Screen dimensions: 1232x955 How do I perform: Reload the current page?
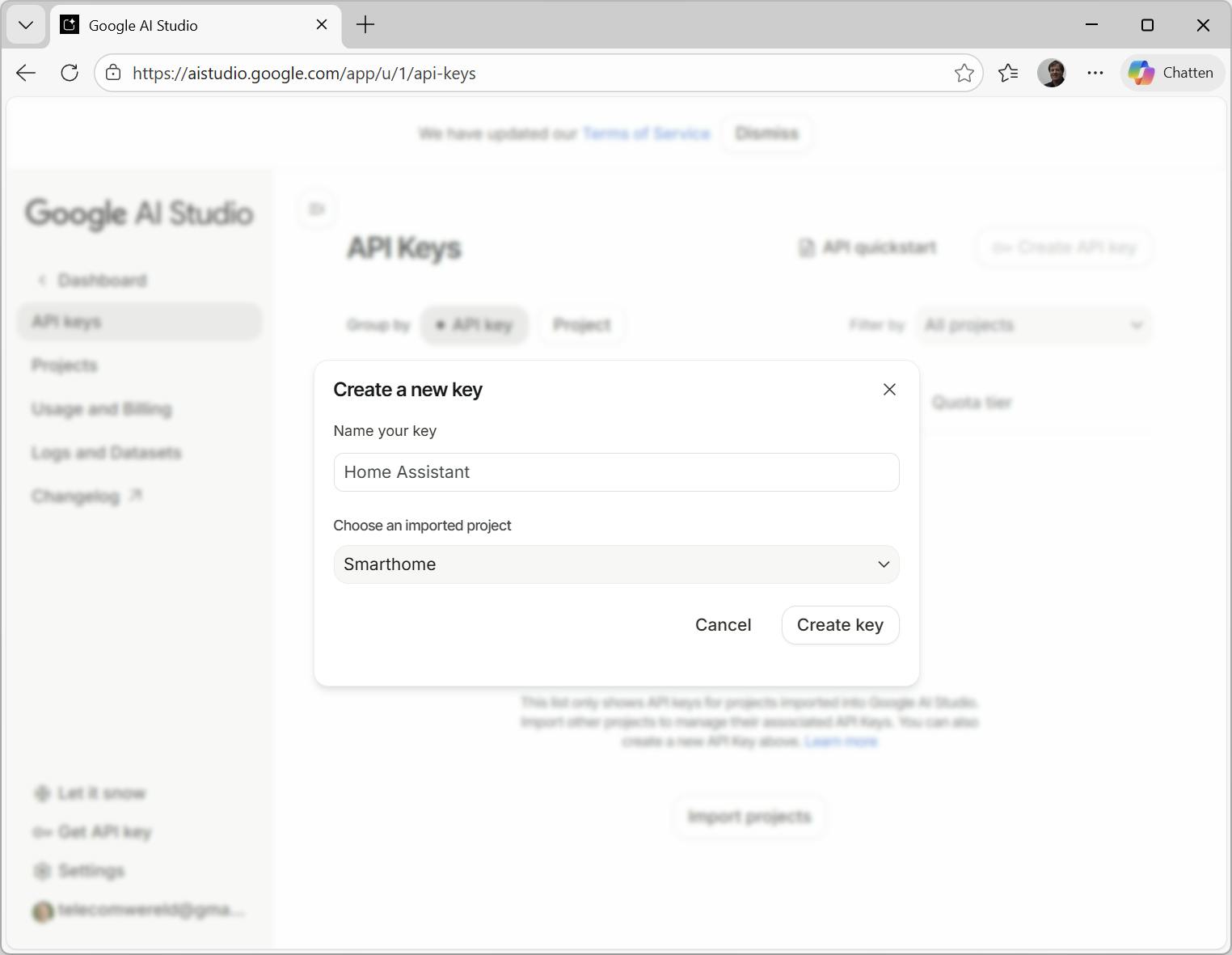pos(70,73)
